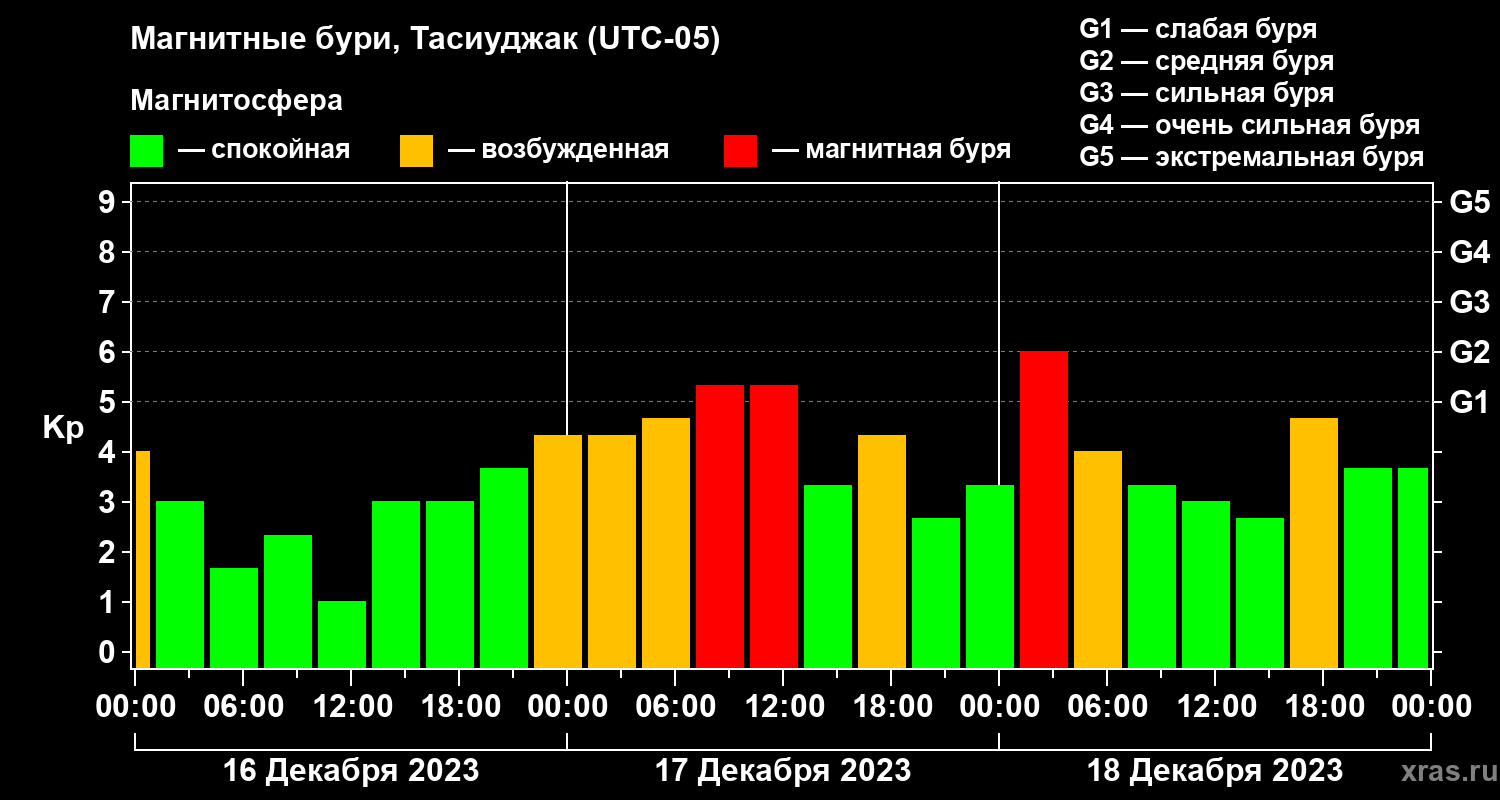Click the 'Kp' axis title
Viewport: 1500px width, 800px height.
(63, 428)
